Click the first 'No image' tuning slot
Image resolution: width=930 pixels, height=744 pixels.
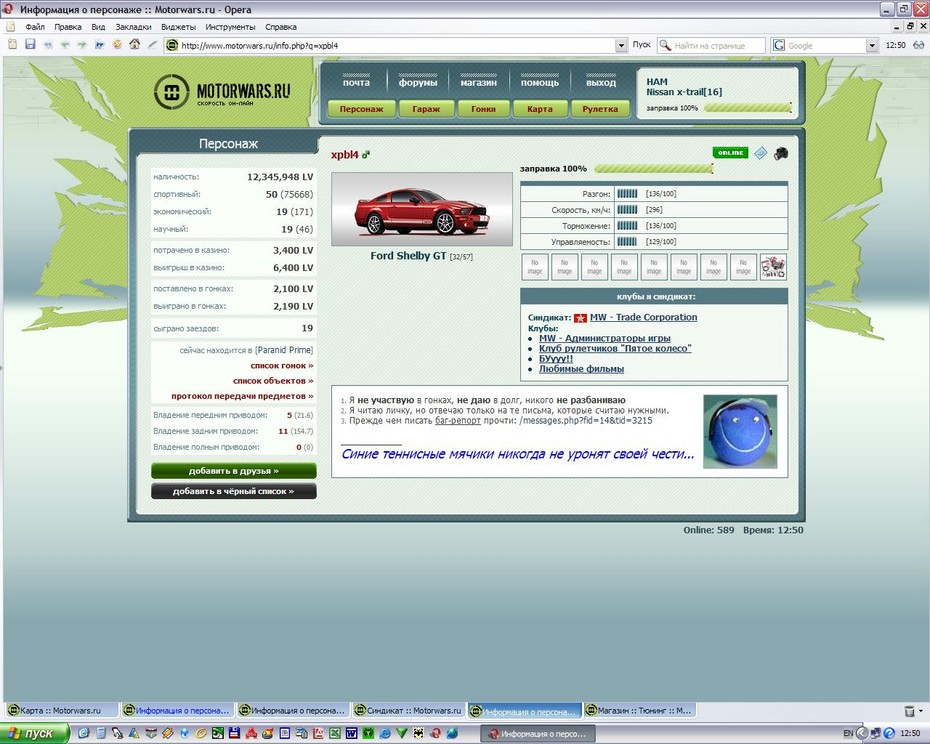(x=535, y=267)
